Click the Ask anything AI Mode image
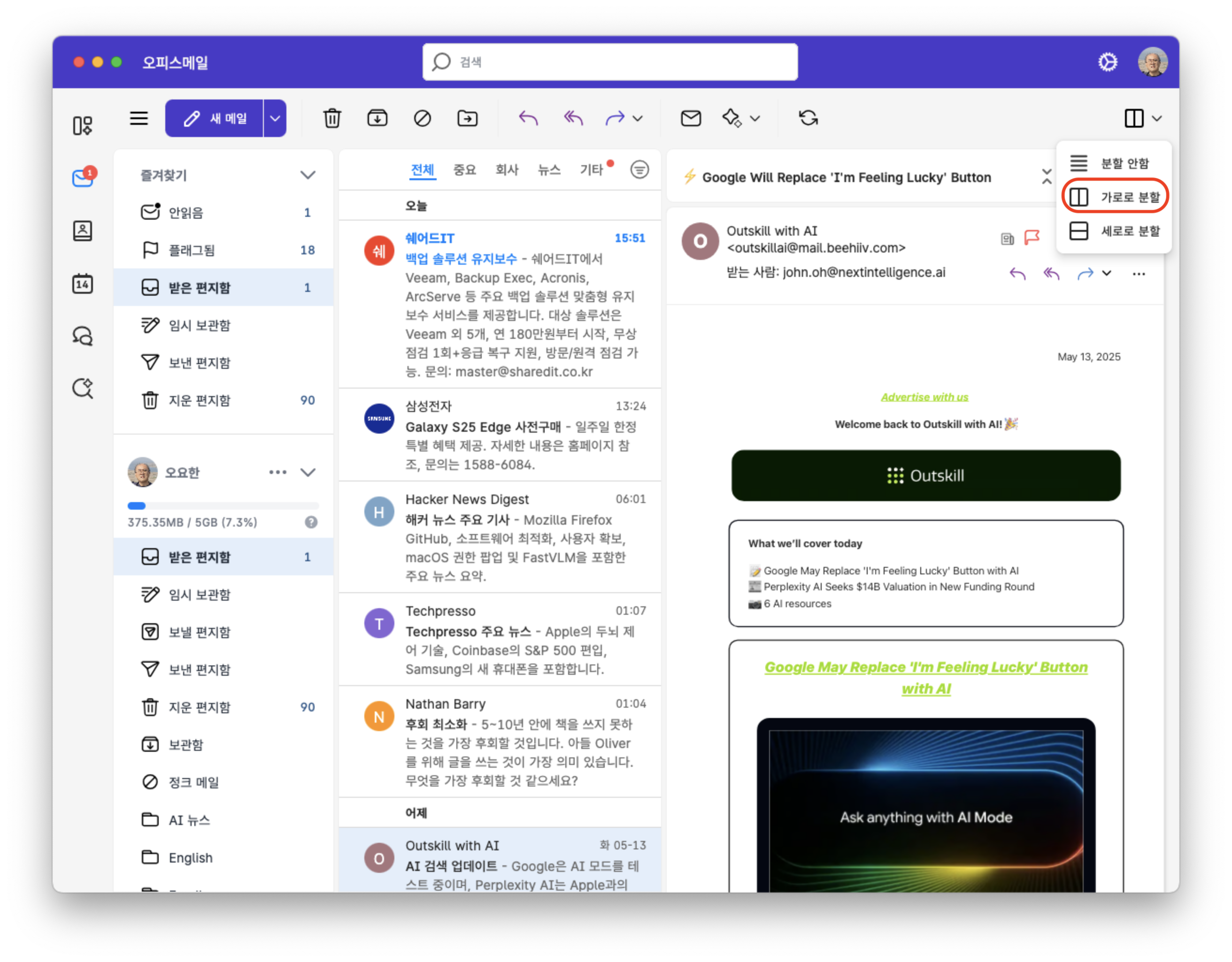Viewport: 1232px width, 962px height. 926,805
